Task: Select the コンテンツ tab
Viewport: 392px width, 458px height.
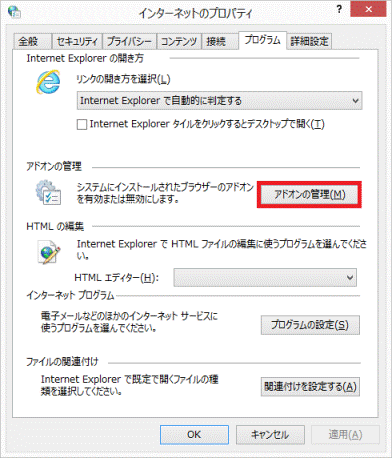Action: click(x=179, y=41)
